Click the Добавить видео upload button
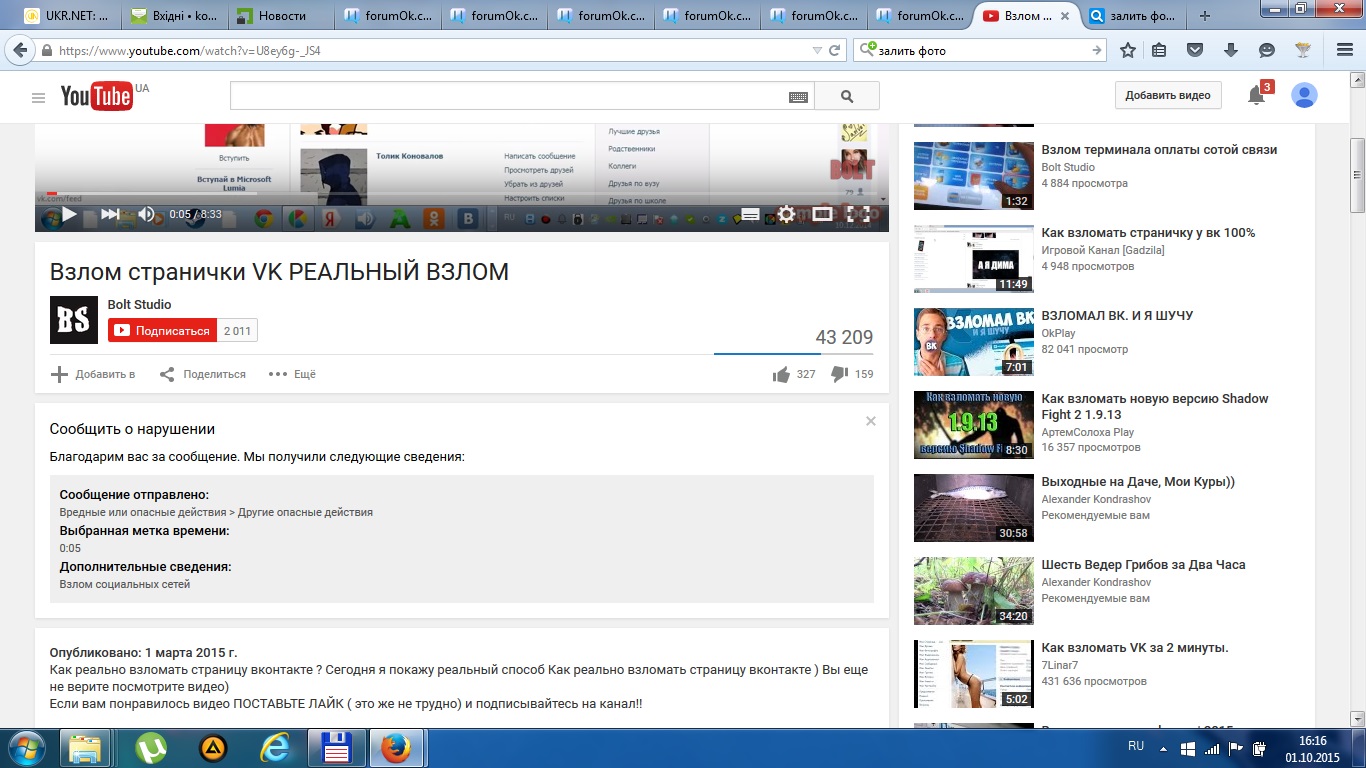The image size is (1366, 768). tap(1168, 95)
